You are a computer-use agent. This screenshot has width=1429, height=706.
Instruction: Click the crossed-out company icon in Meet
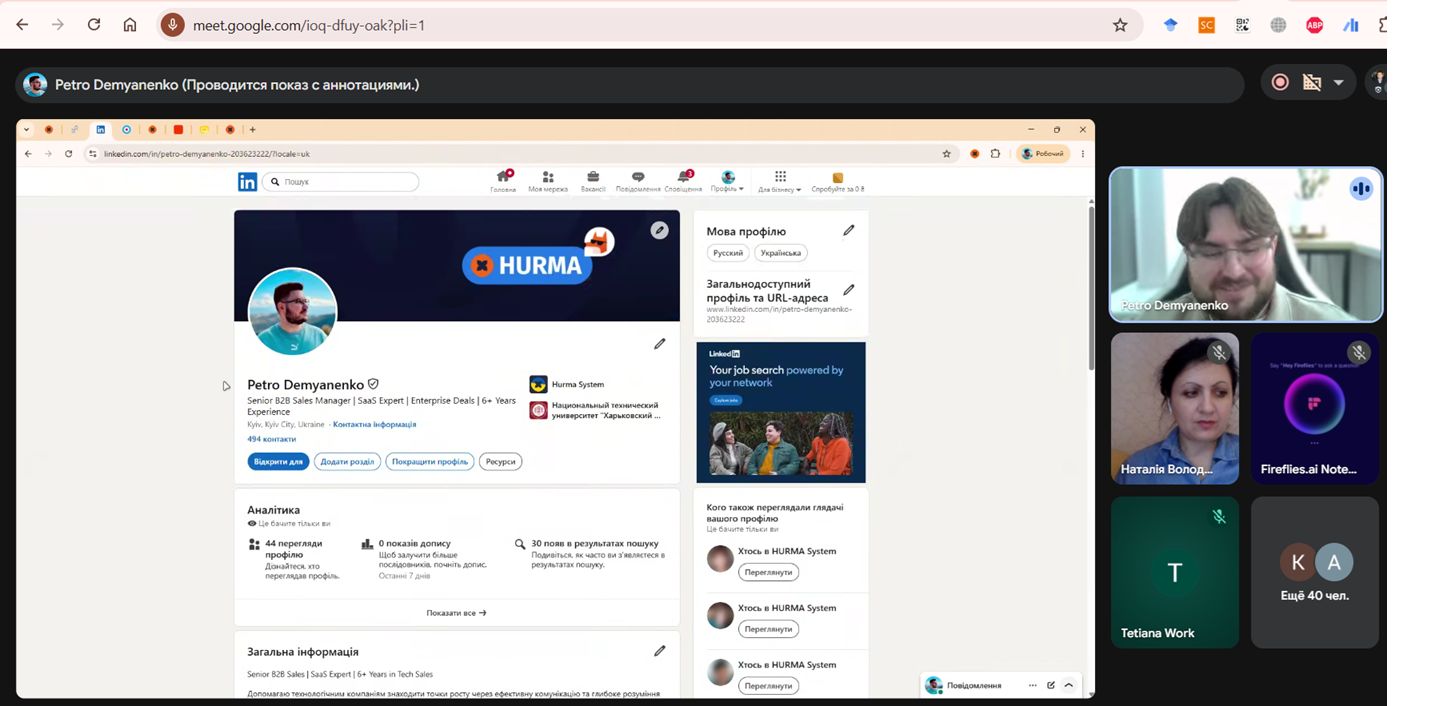coord(1312,83)
